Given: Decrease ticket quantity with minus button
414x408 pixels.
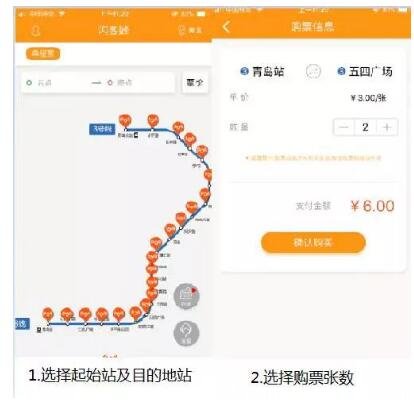Looking at the screenshot, I should click(343, 127).
